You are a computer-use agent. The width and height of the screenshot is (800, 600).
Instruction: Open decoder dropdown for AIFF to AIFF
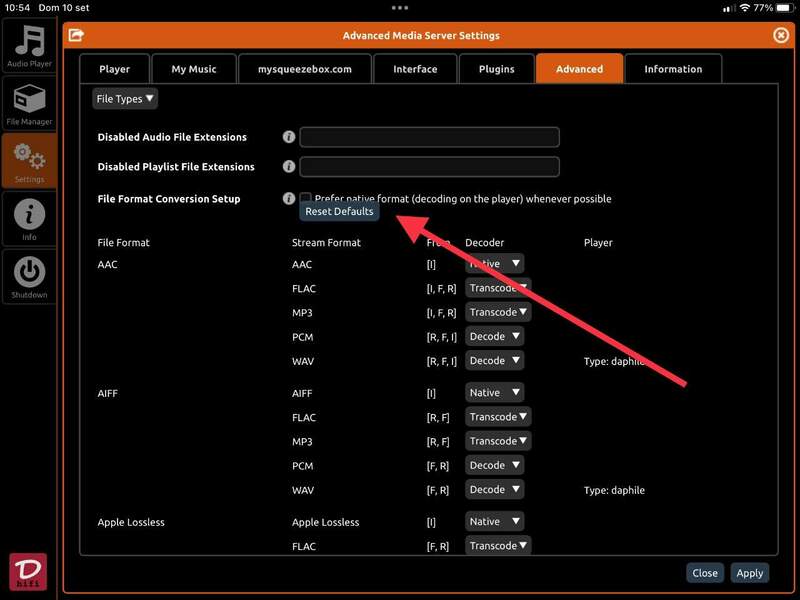coord(494,393)
